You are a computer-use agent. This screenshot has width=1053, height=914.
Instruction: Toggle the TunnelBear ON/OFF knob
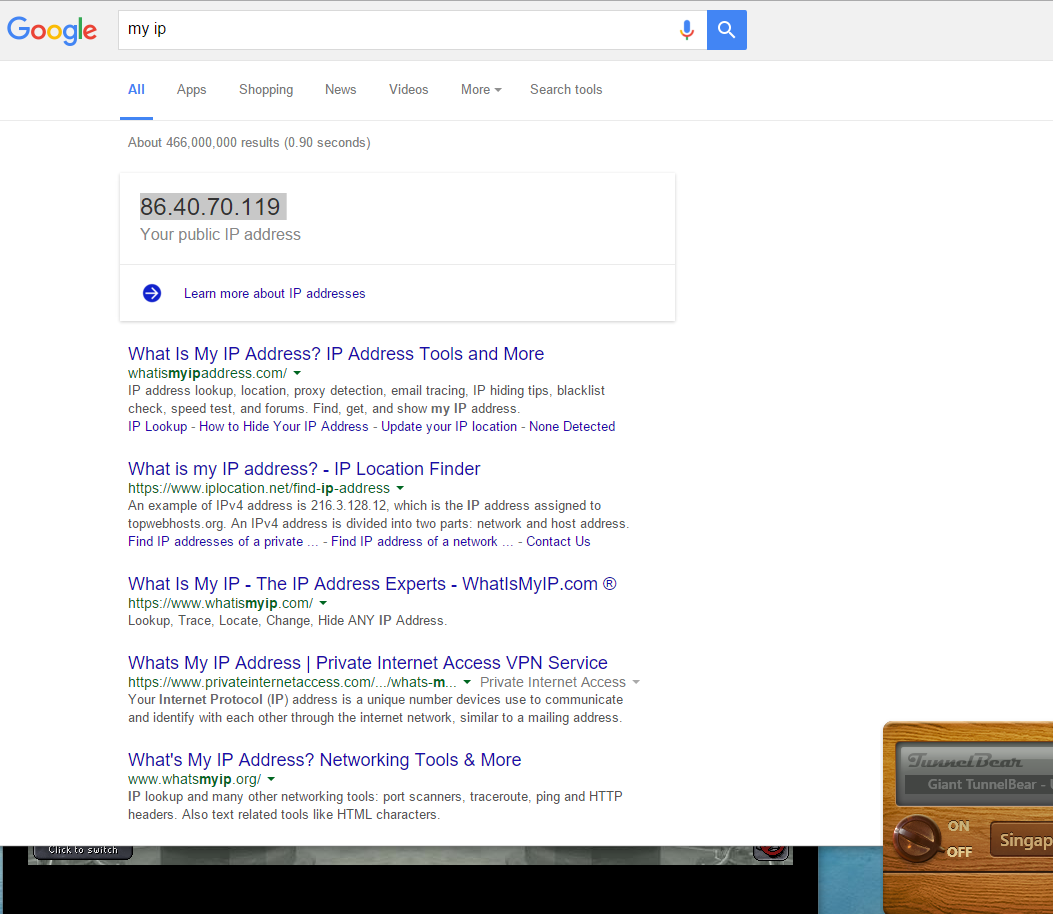click(916, 839)
